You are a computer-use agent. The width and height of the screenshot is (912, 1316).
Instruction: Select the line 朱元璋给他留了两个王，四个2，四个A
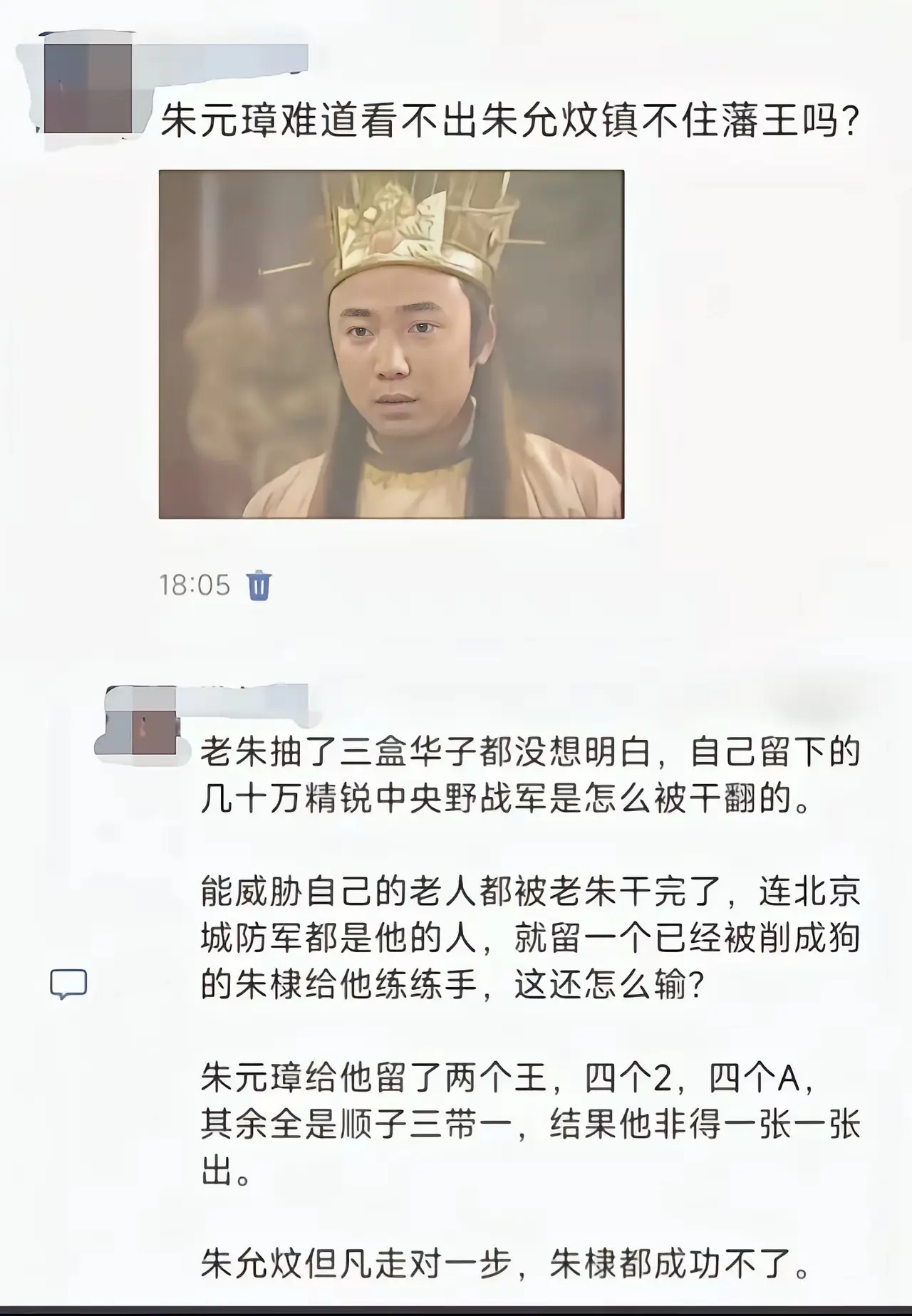coord(507,1079)
